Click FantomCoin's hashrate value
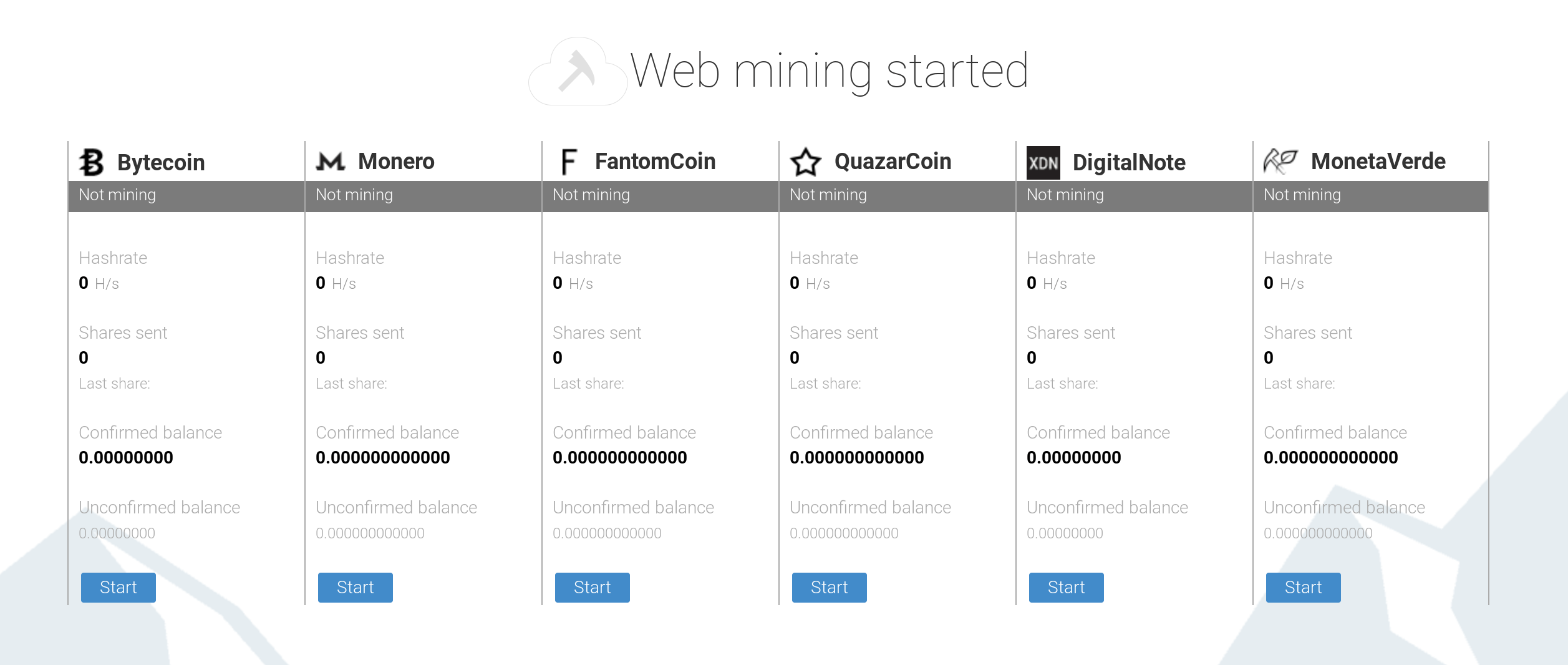 [558, 283]
